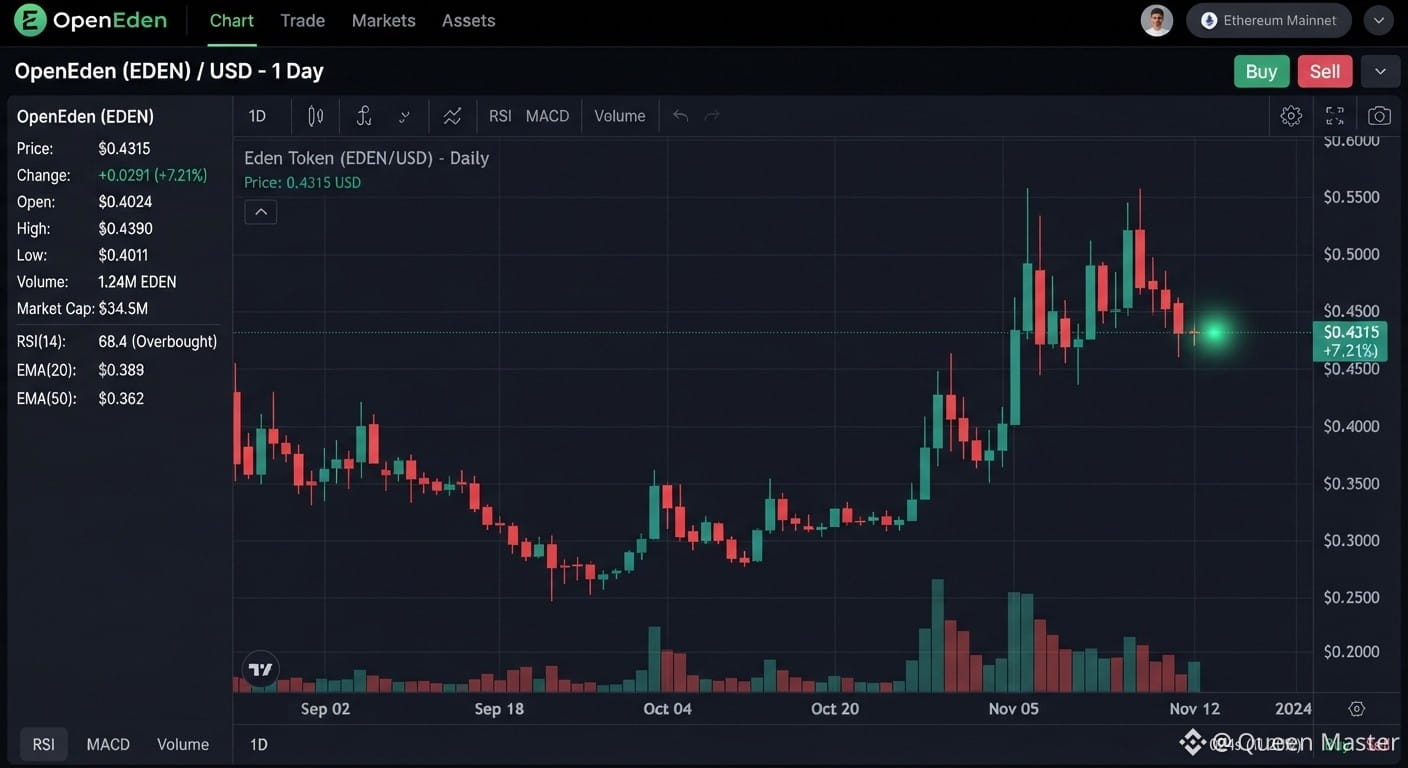Redo the last chart action

point(712,116)
